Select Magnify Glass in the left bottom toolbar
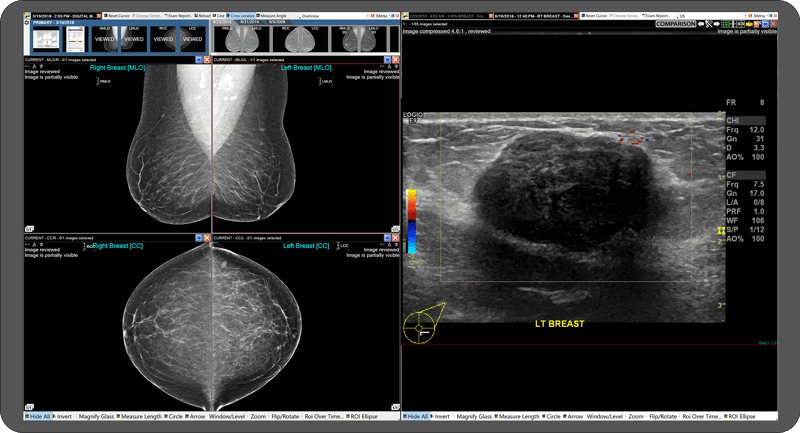The width and height of the screenshot is (800, 433). pos(95,417)
